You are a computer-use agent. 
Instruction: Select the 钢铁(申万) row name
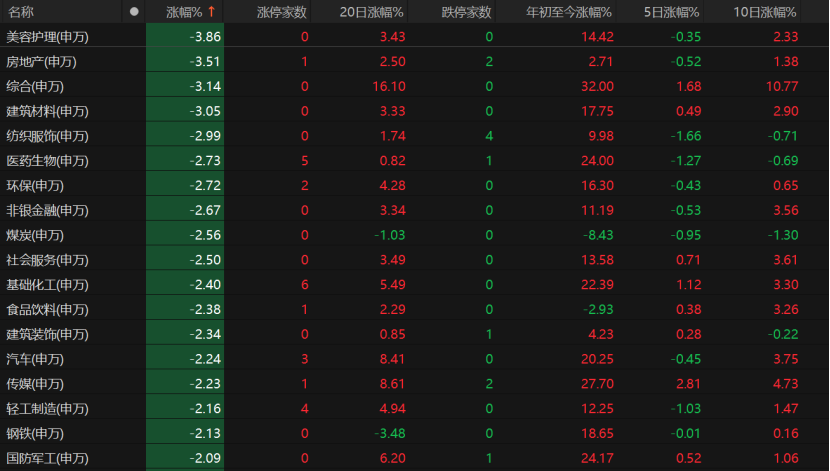click(35, 433)
